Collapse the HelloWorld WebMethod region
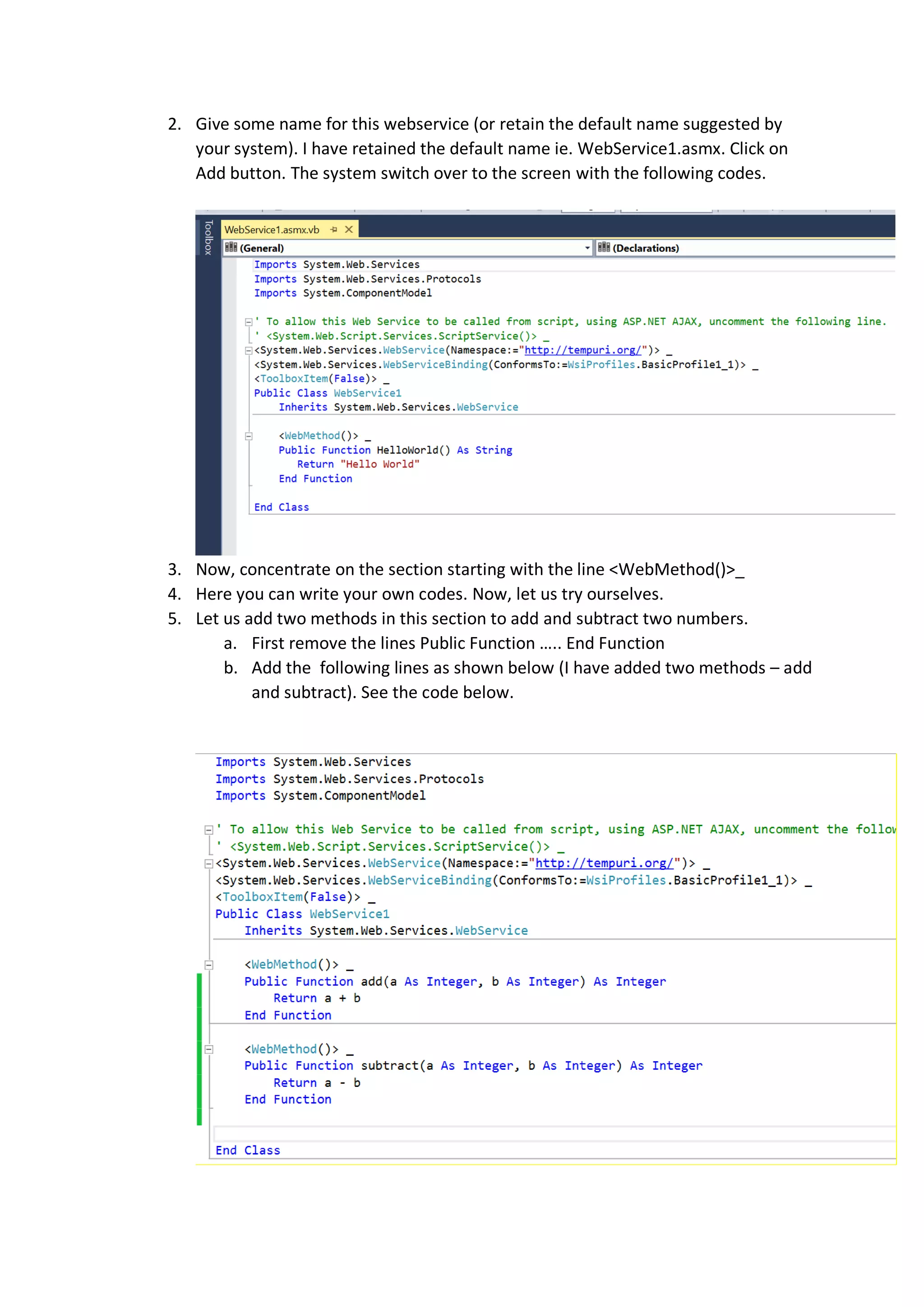 point(249,437)
